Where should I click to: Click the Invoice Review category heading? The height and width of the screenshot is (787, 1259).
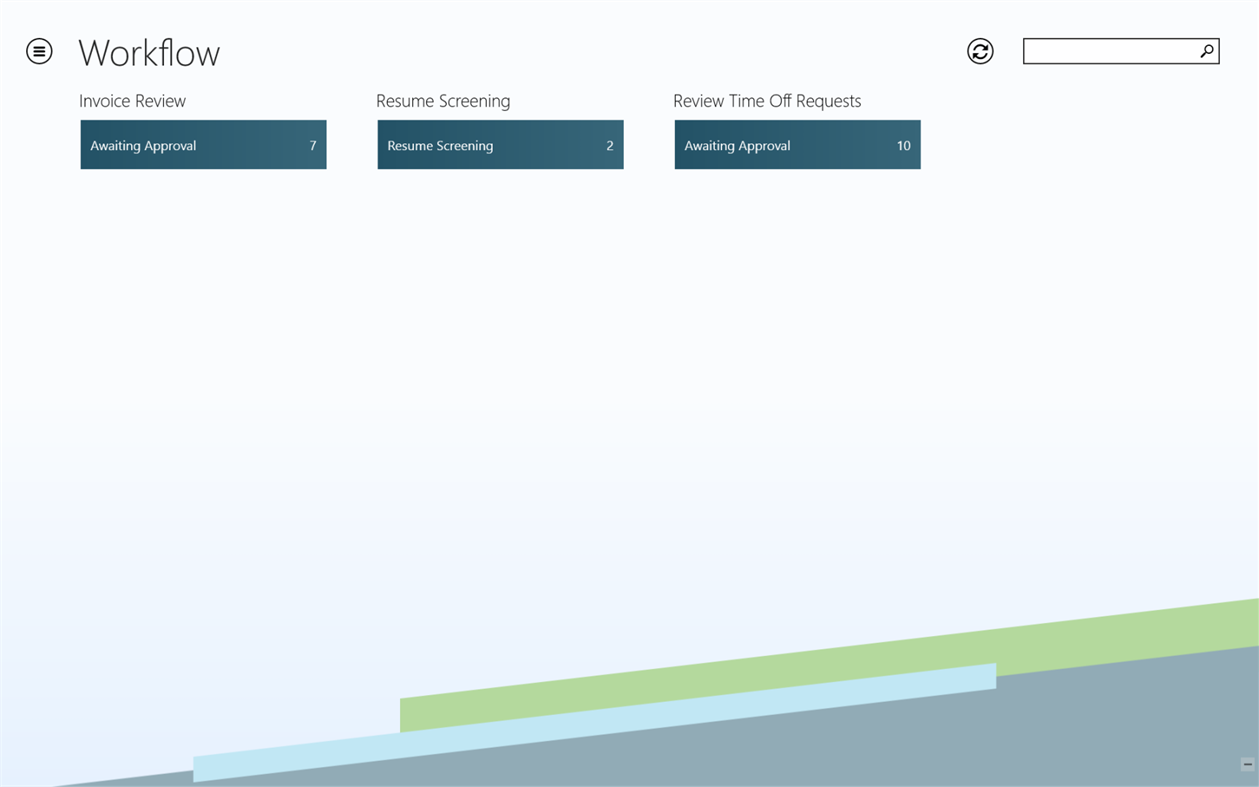click(x=133, y=100)
